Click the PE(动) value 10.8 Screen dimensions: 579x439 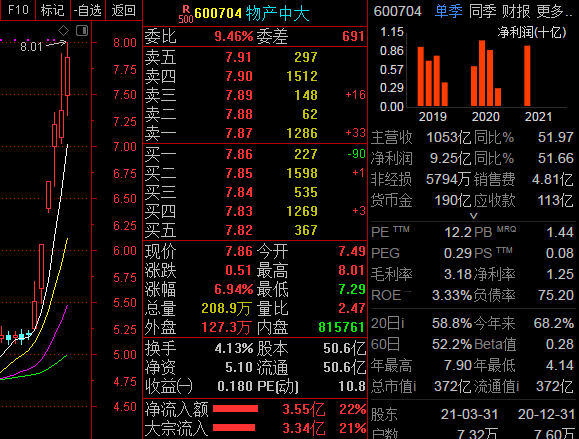(352, 386)
